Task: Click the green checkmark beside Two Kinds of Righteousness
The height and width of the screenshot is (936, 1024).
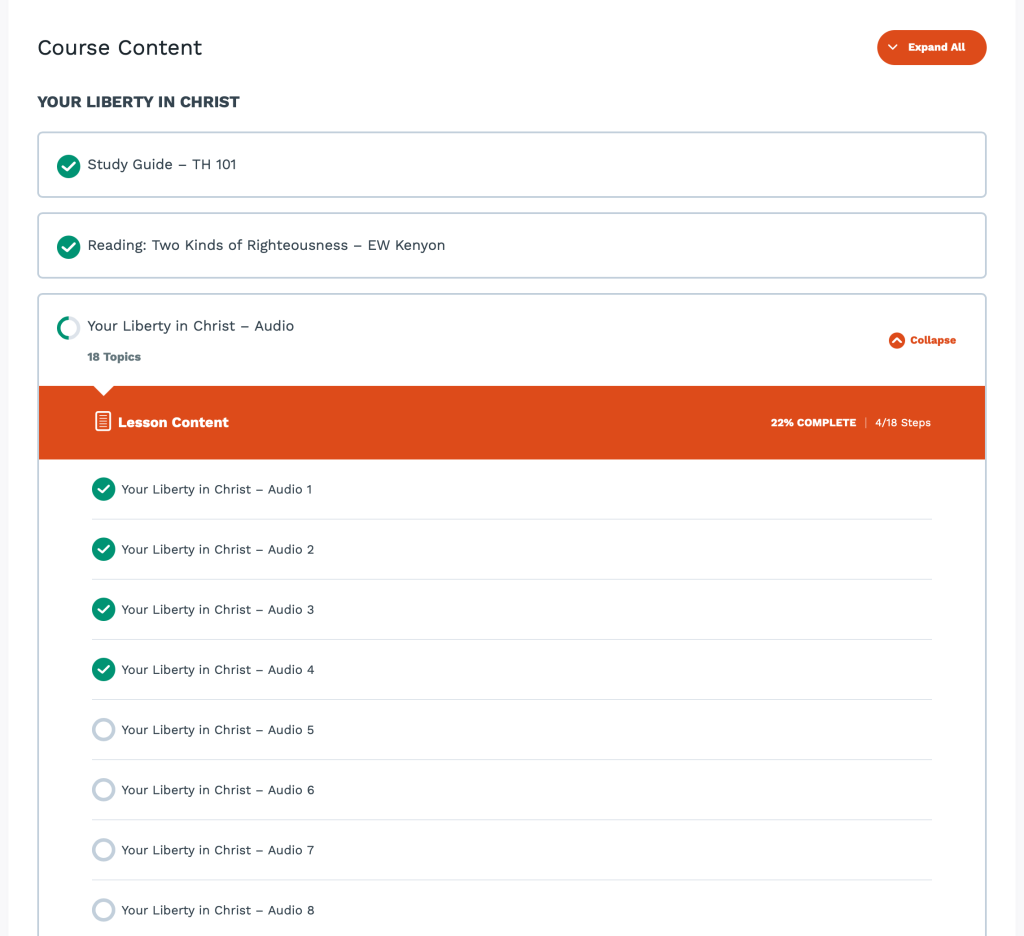Action: click(x=68, y=246)
